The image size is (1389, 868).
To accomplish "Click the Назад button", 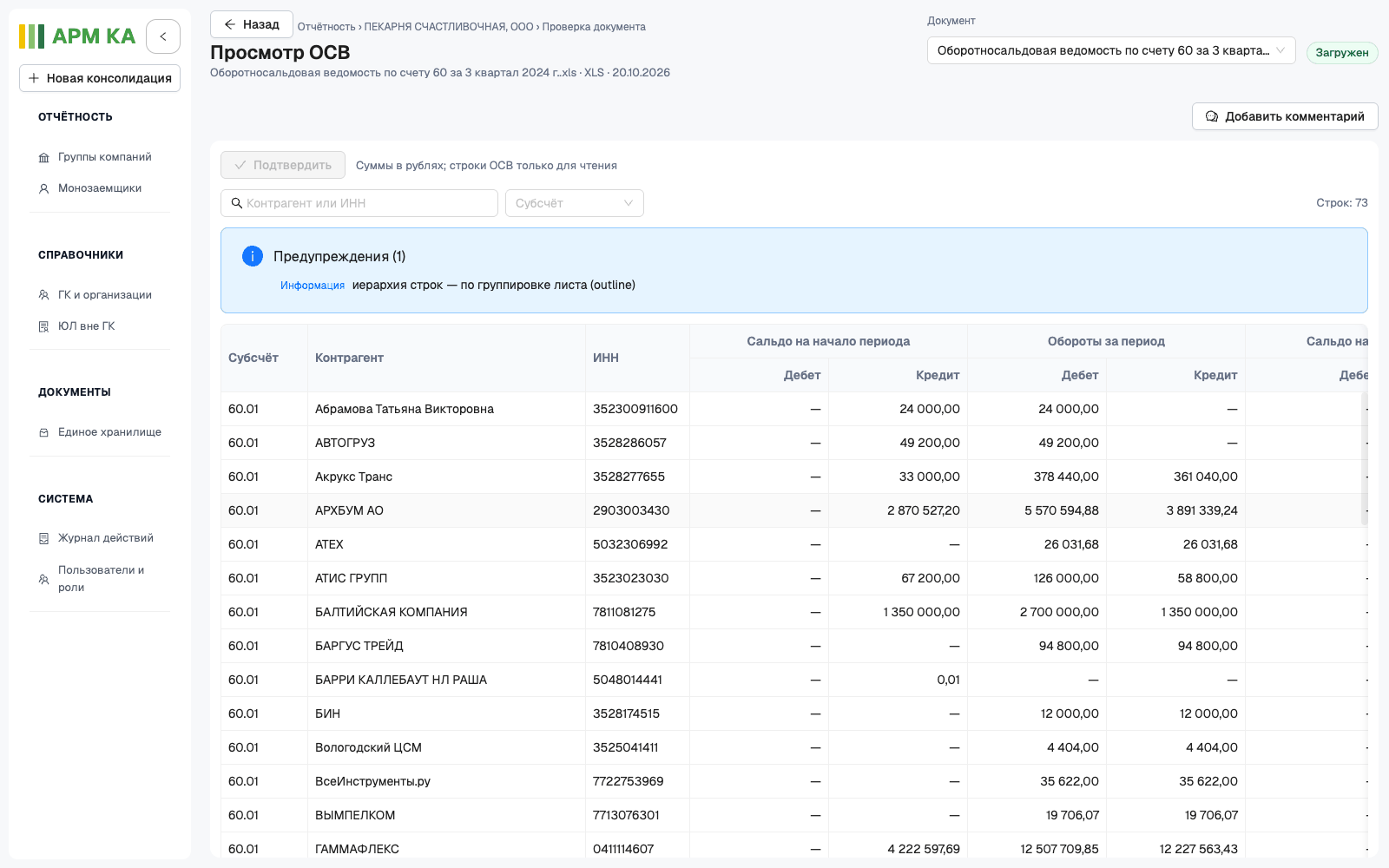I will (x=252, y=24).
